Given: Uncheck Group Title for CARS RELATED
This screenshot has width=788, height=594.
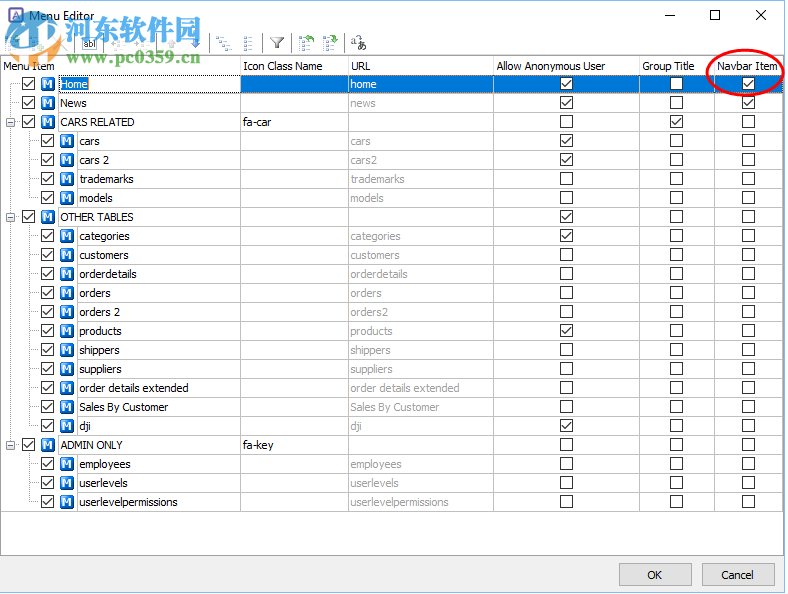Looking at the screenshot, I should point(676,122).
